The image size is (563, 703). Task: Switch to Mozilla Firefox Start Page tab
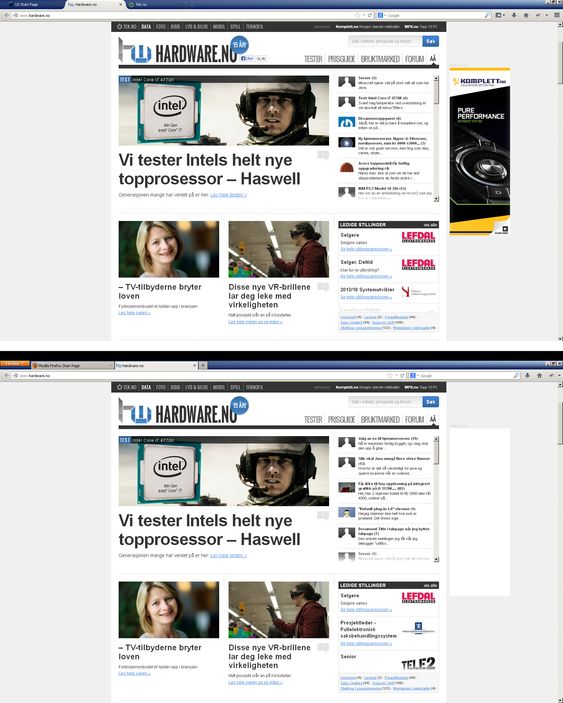pyautogui.click(x=72, y=366)
